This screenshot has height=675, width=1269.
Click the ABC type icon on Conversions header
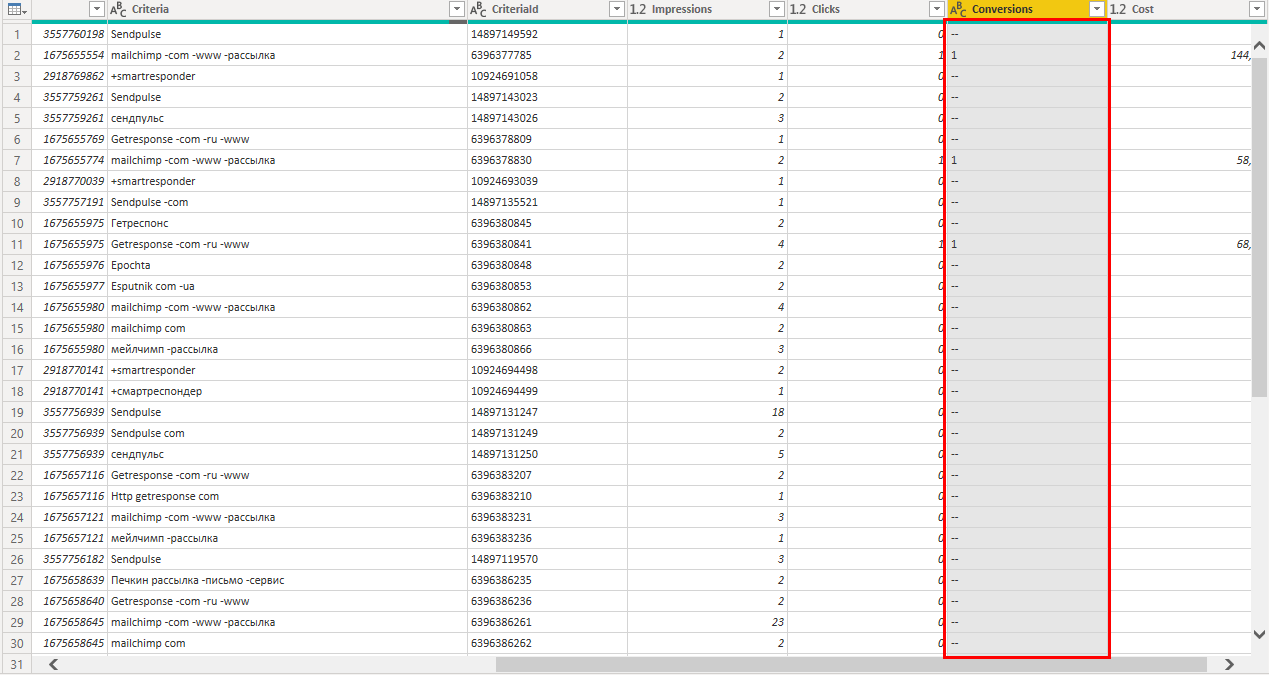(x=958, y=9)
